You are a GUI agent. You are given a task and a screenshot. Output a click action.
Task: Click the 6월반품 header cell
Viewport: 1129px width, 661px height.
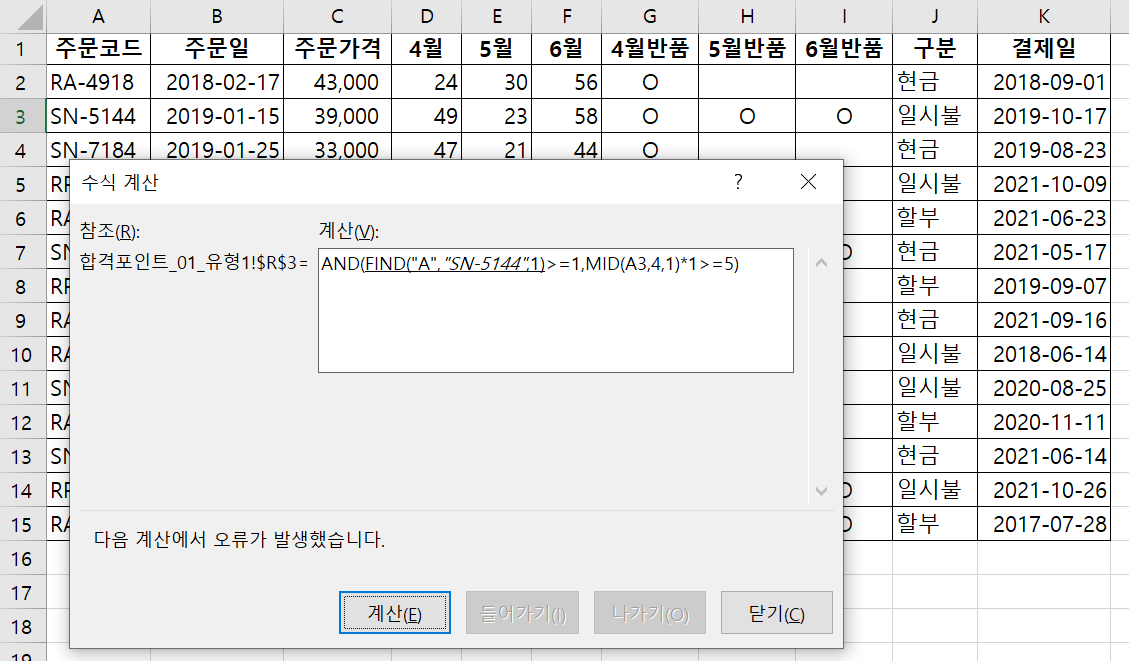point(843,48)
